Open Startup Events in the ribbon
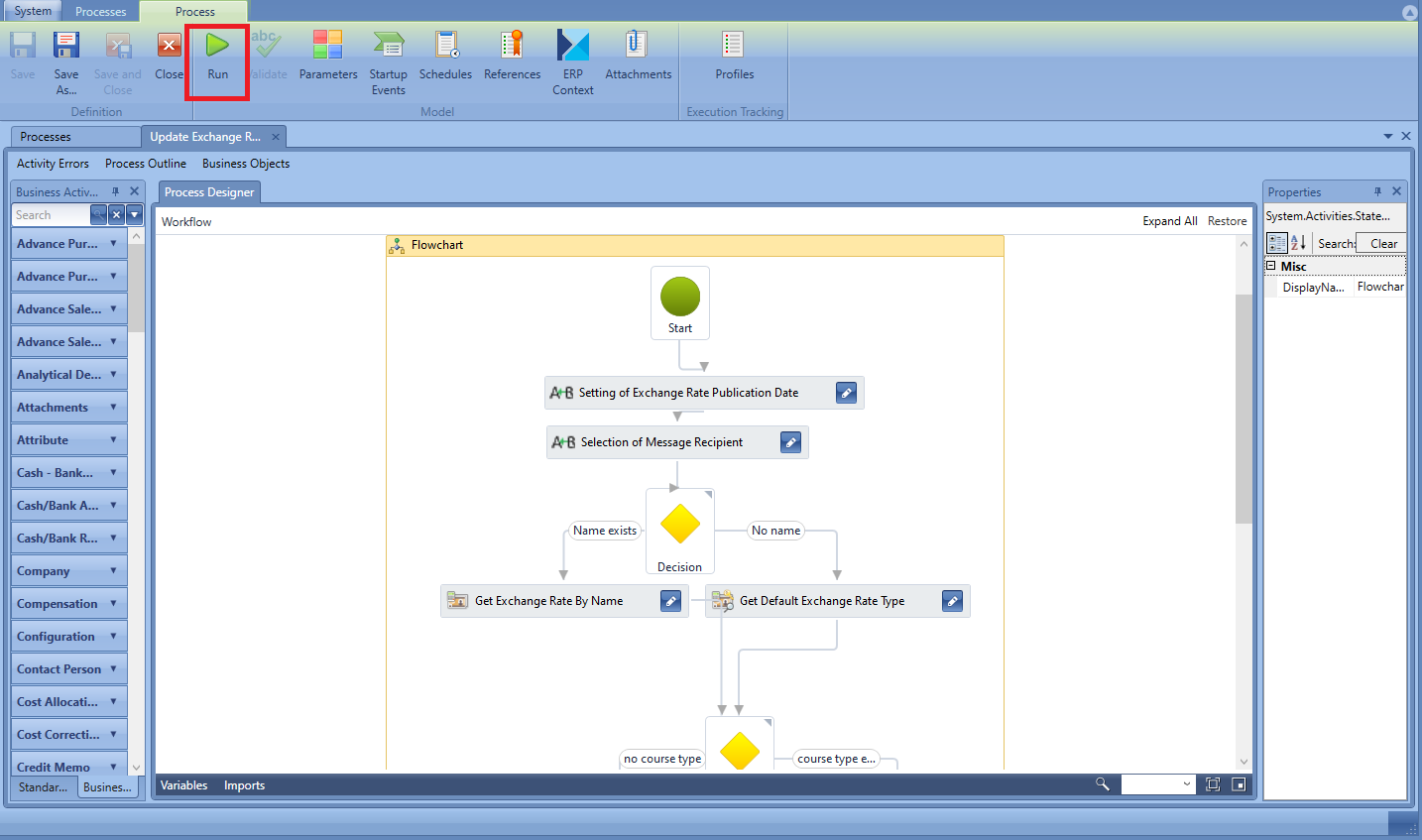 [388, 46]
